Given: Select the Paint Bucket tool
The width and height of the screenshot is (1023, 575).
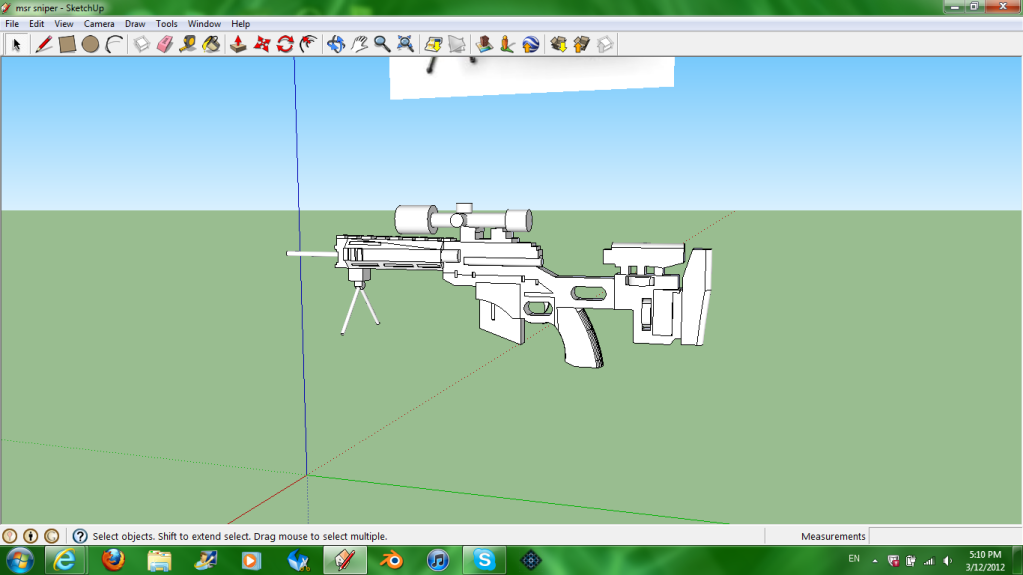Looking at the screenshot, I should coord(211,44).
